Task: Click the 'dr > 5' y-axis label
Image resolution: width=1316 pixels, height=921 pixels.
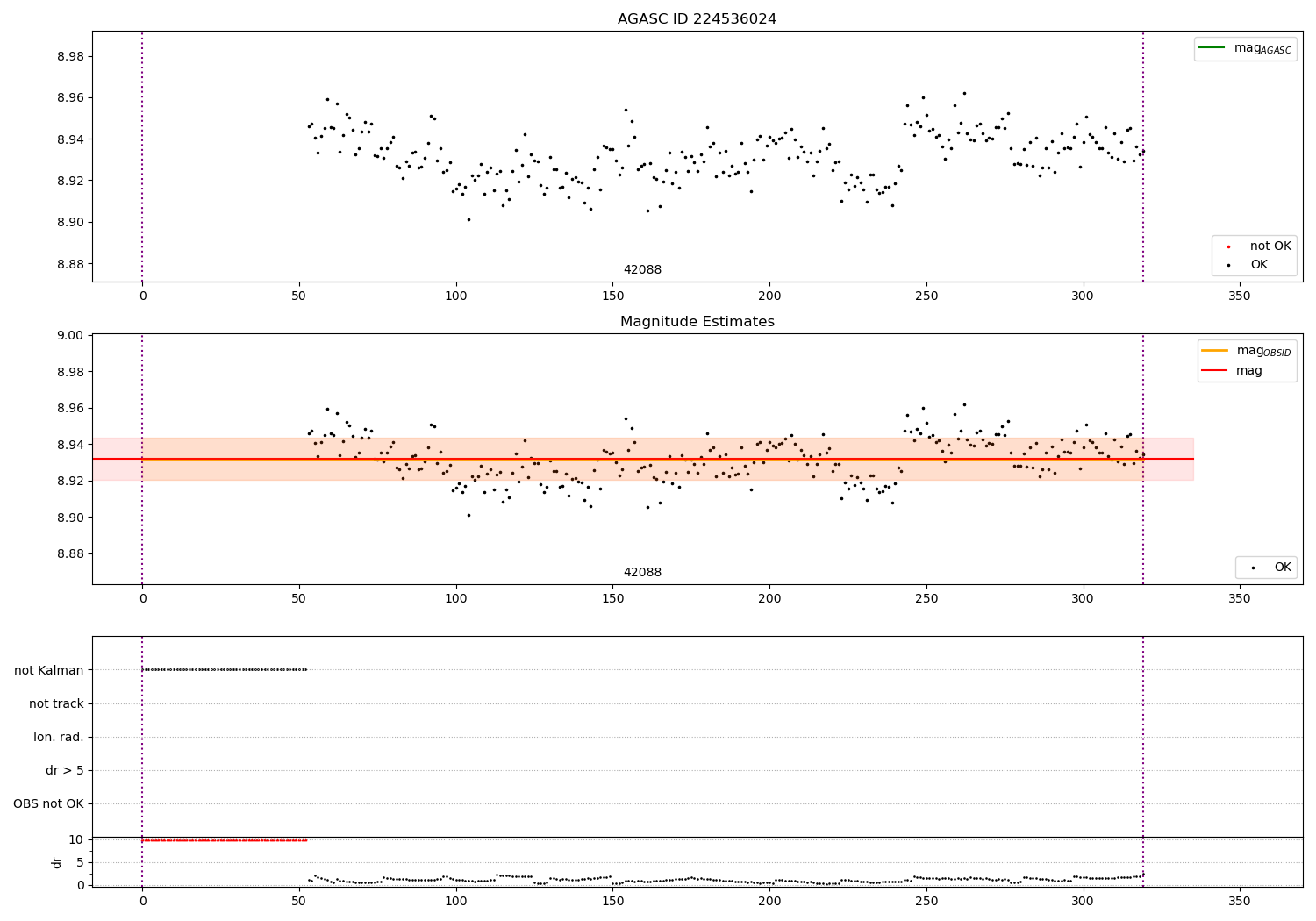Action: (65, 770)
